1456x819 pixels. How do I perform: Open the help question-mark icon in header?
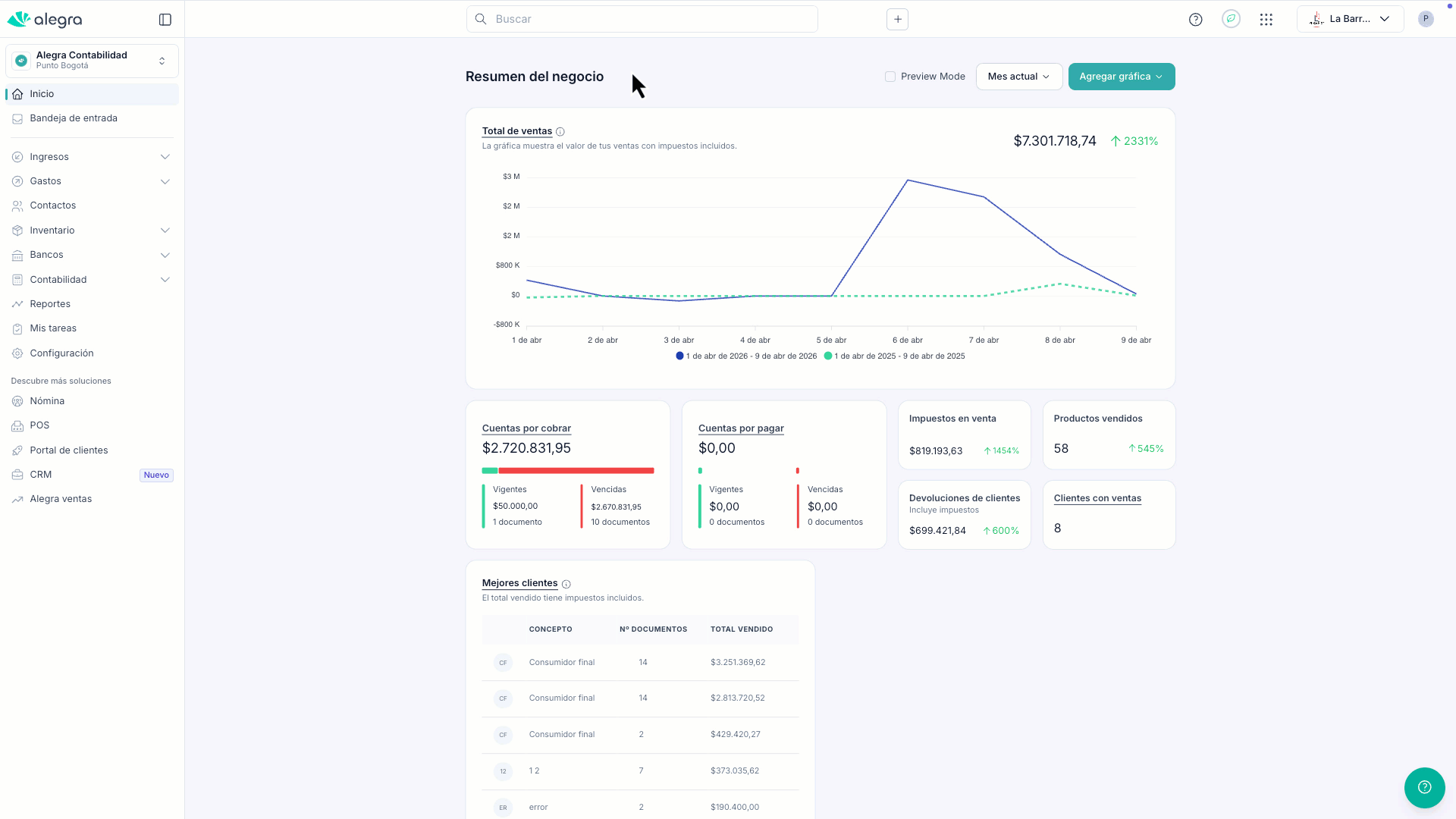(x=1195, y=20)
